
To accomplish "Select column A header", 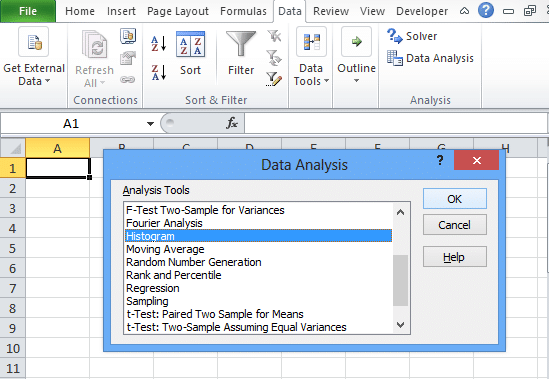I will tap(57, 148).
